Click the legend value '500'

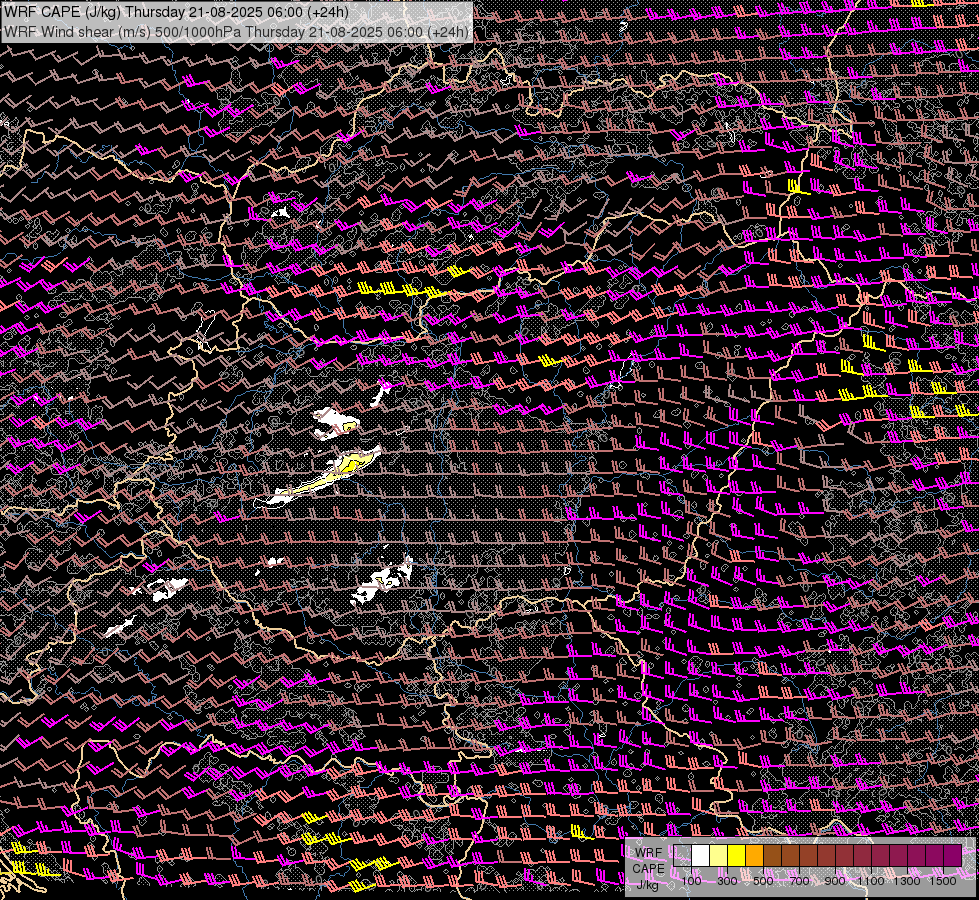(x=763, y=881)
